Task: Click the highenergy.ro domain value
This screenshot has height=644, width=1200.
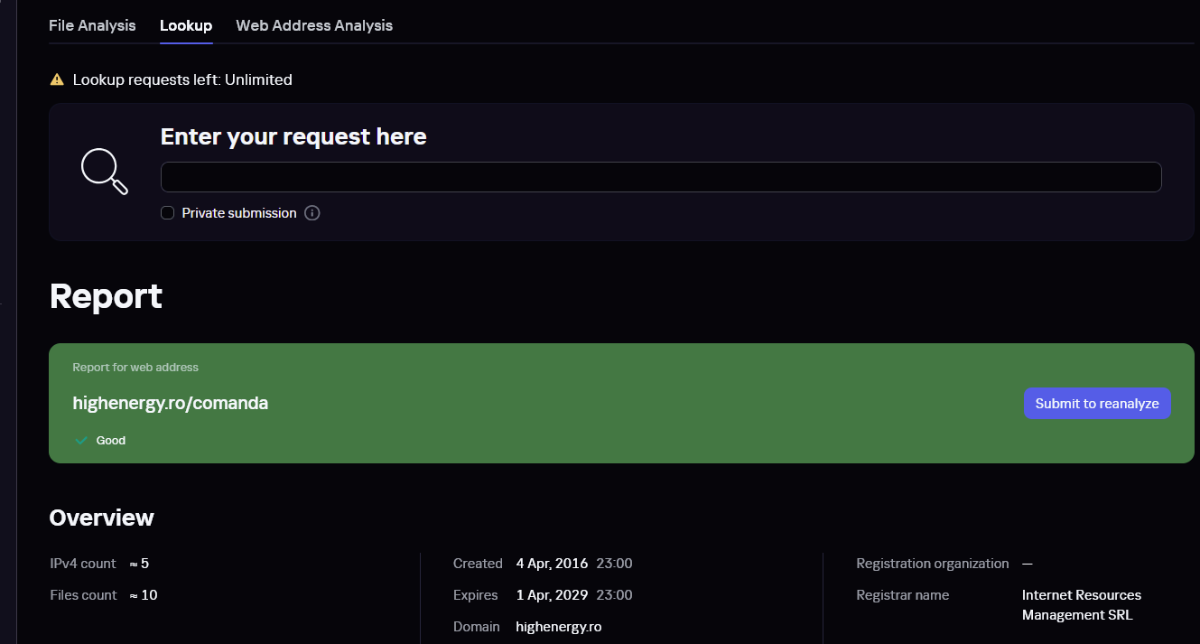Action: tap(559, 627)
